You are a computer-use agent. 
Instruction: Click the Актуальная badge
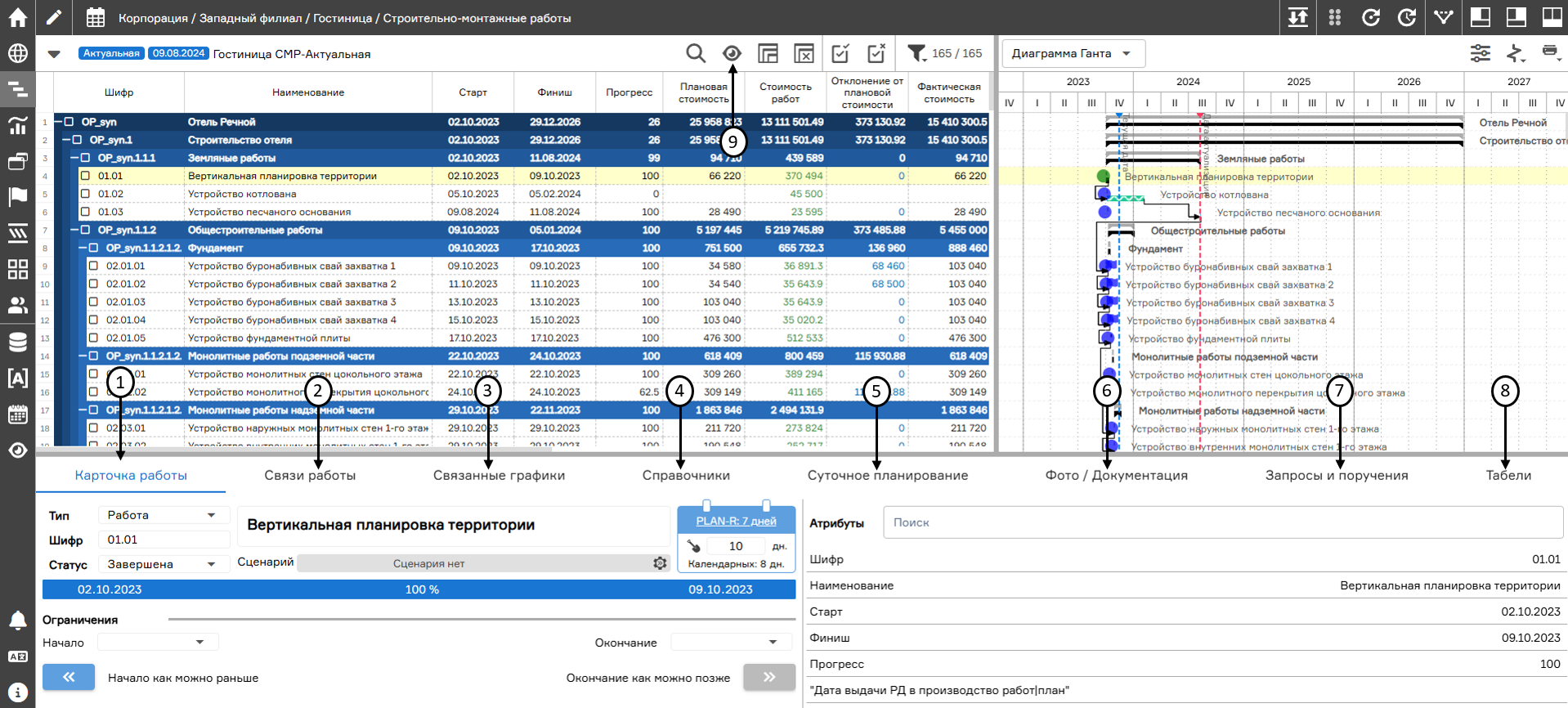tap(111, 53)
